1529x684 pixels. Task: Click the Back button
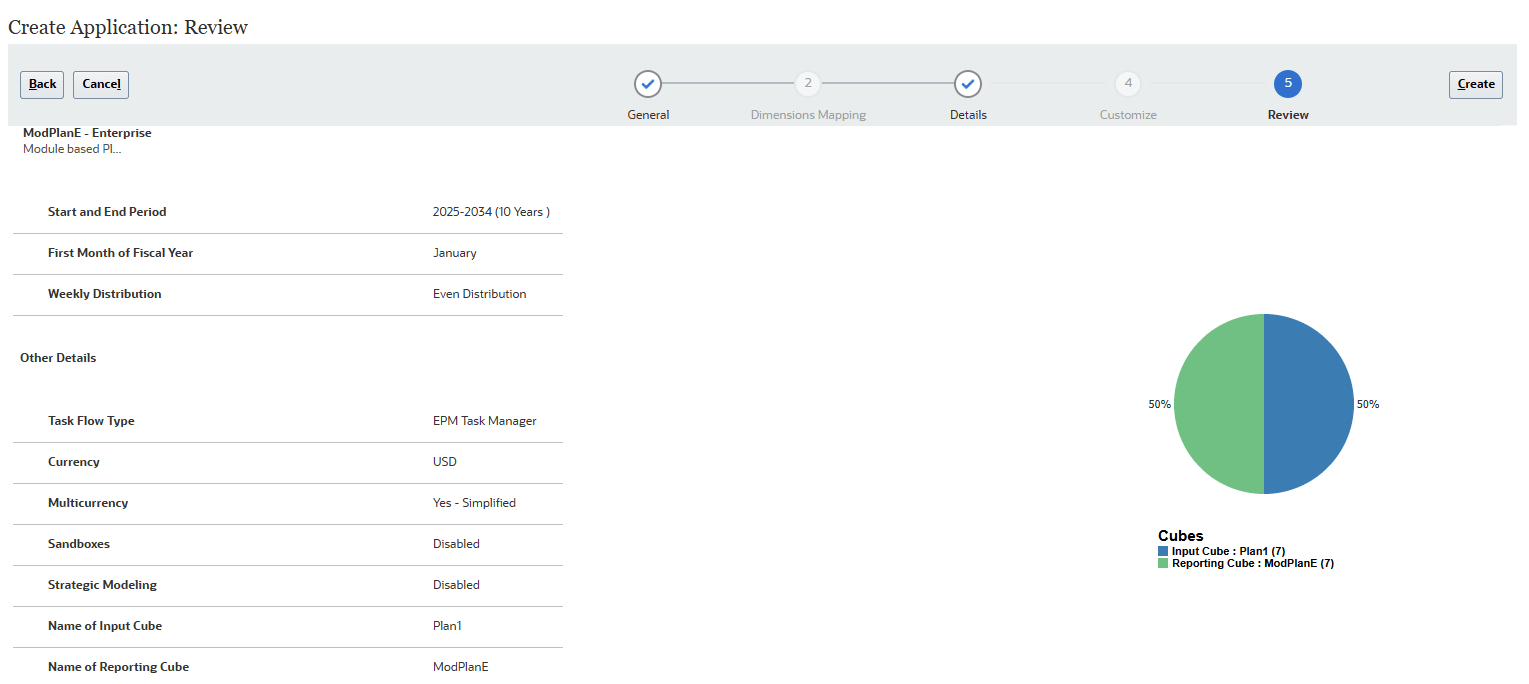click(42, 84)
